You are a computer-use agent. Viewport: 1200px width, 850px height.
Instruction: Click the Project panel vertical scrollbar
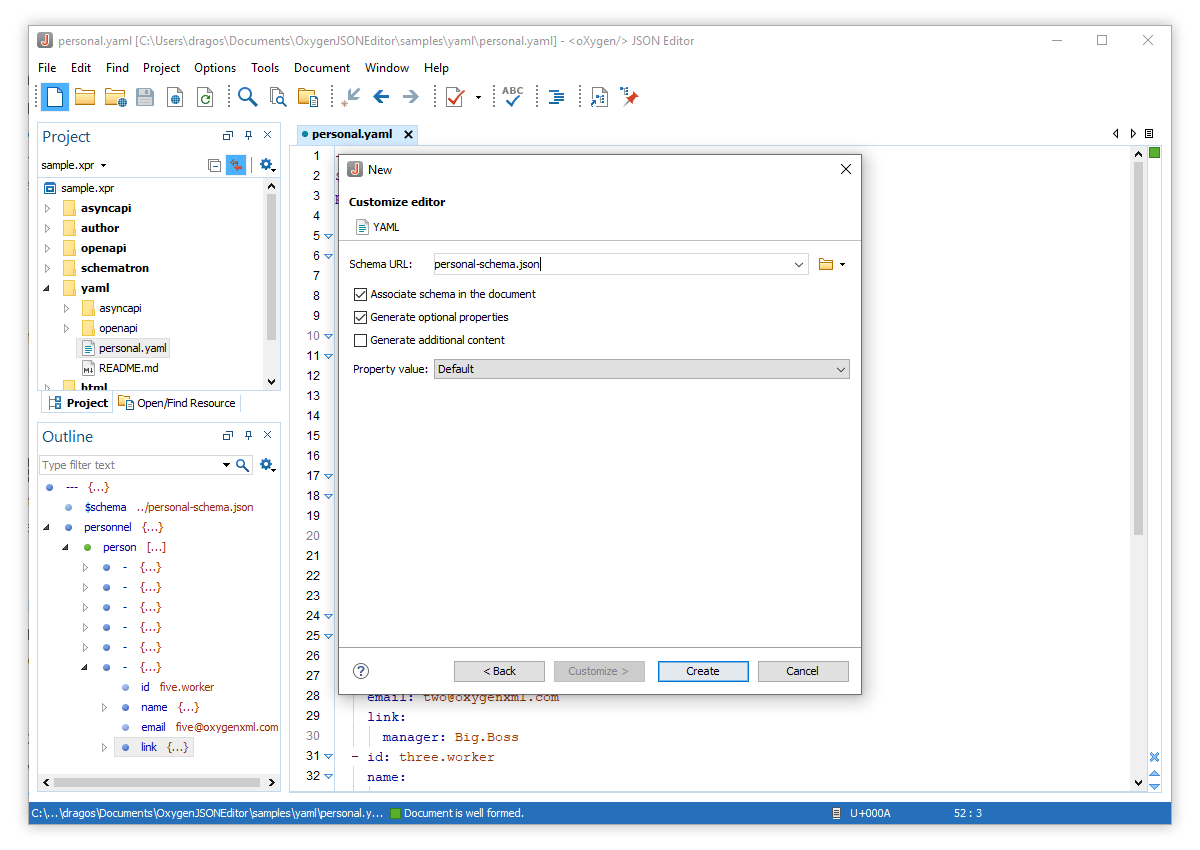click(271, 268)
